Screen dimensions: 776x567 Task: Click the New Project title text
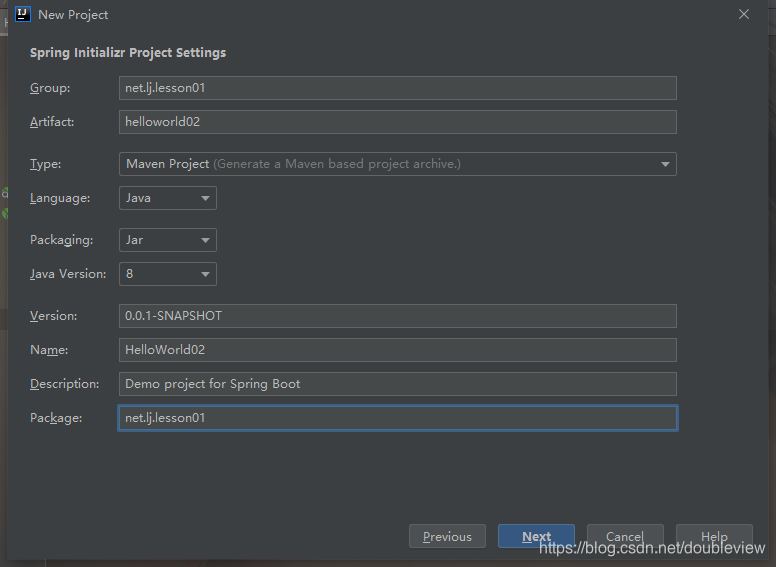(x=73, y=15)
